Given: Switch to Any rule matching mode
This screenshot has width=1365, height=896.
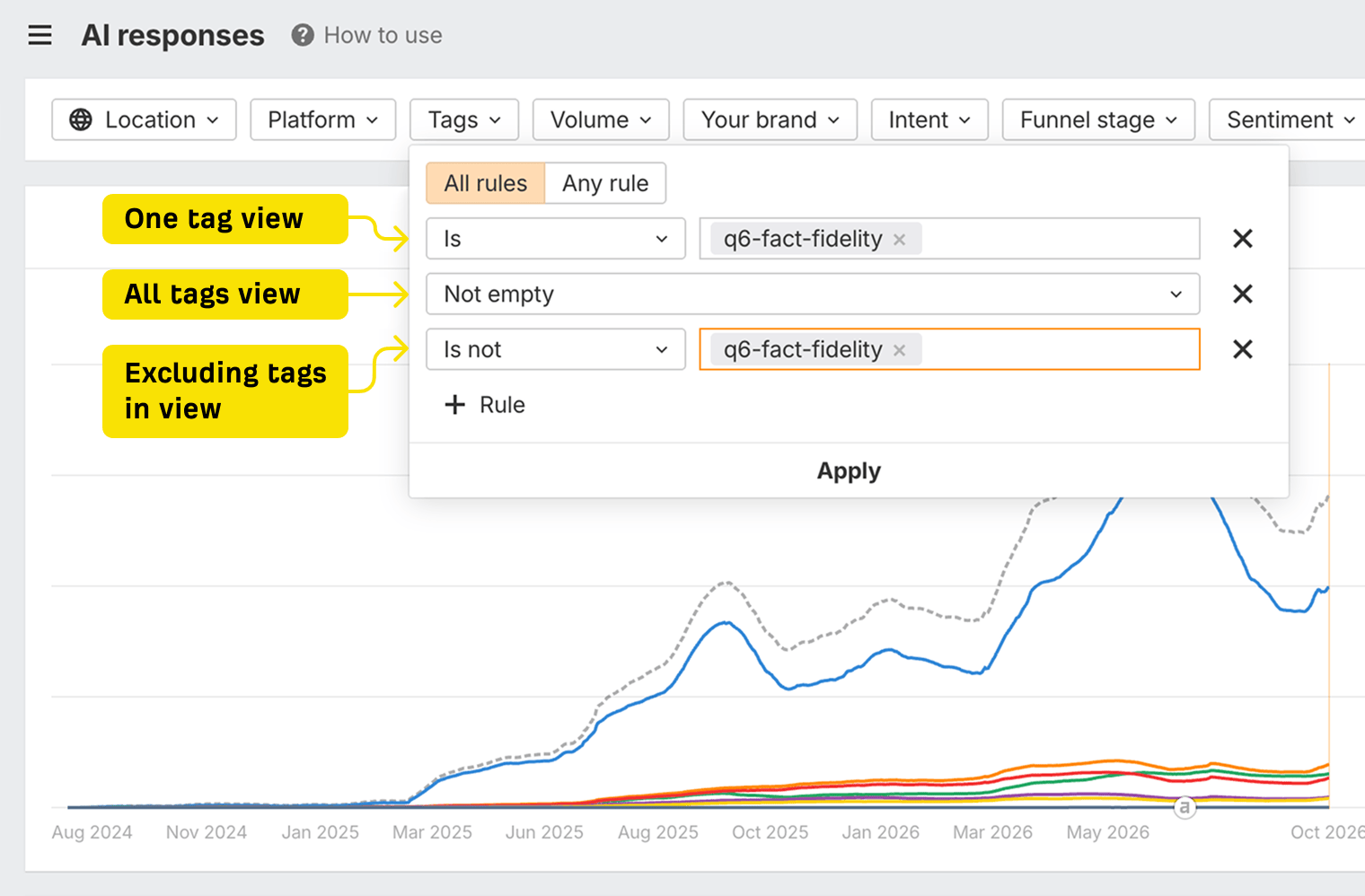Looking at the screenshot, I should pos(605,183).
